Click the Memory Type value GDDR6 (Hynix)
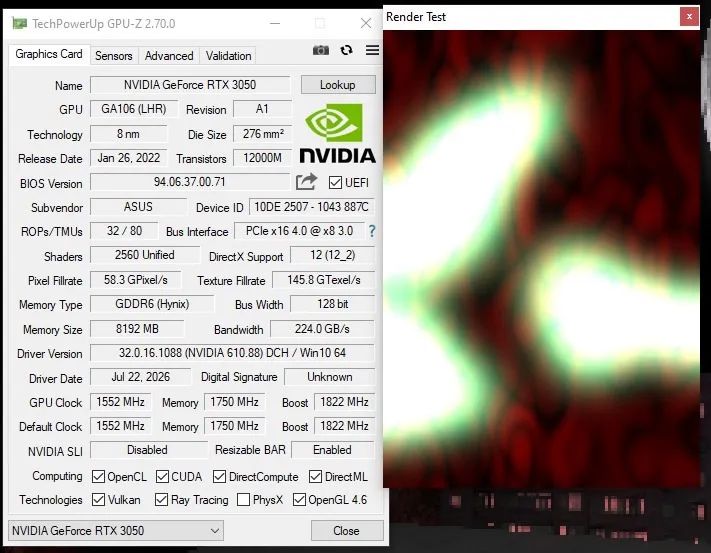Viewport: 711px width, 553px height. point(152,304)
